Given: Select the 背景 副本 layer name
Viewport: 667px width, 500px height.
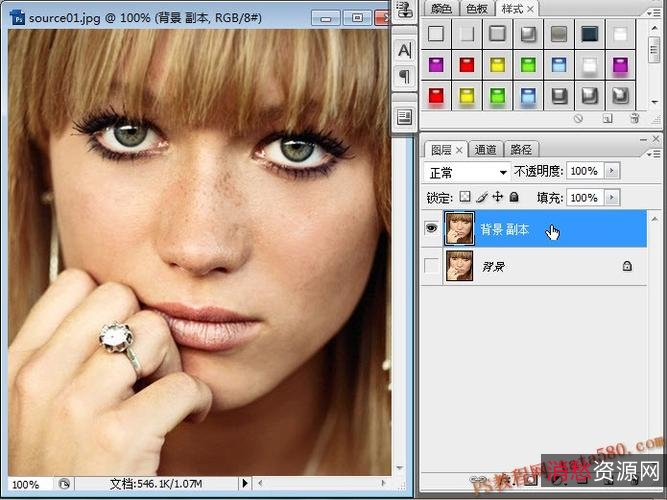Looking at the screenshot, I should (505, 230).
